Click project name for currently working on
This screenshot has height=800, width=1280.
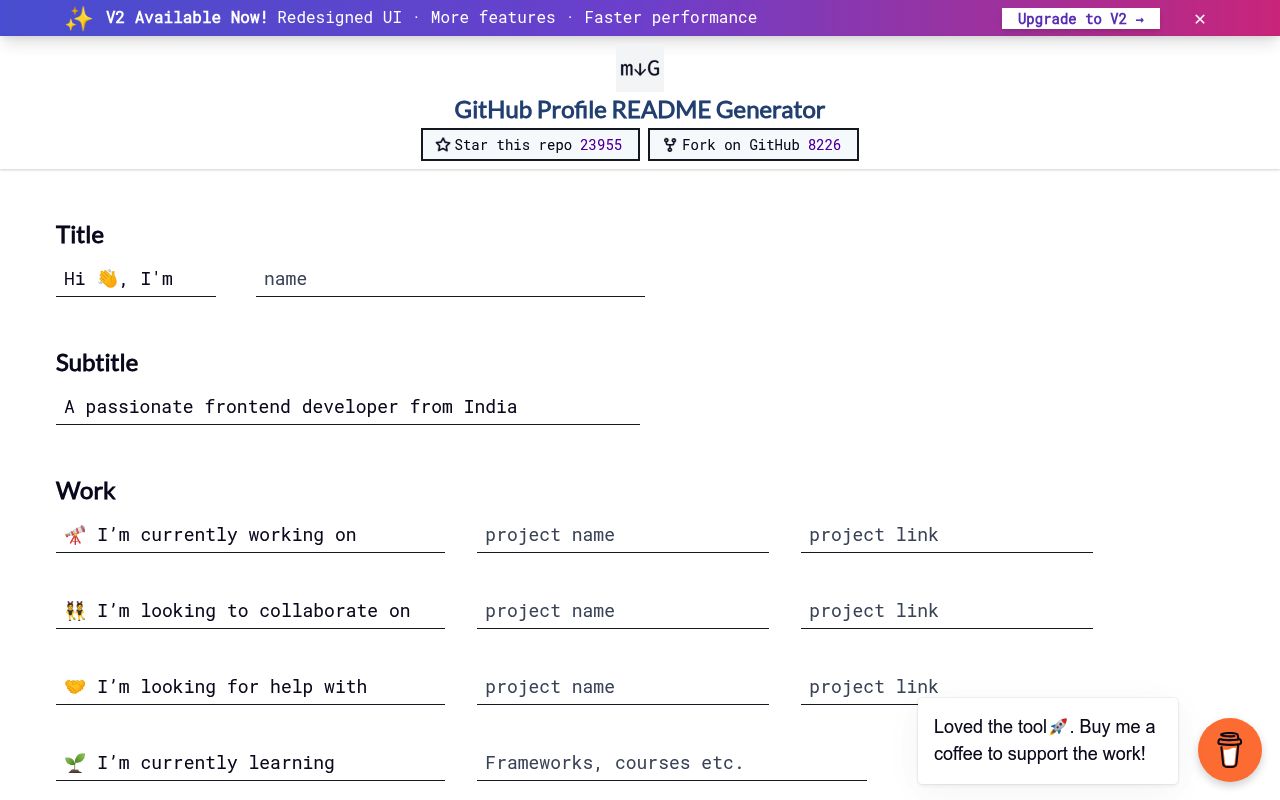[x=622, y=535]
